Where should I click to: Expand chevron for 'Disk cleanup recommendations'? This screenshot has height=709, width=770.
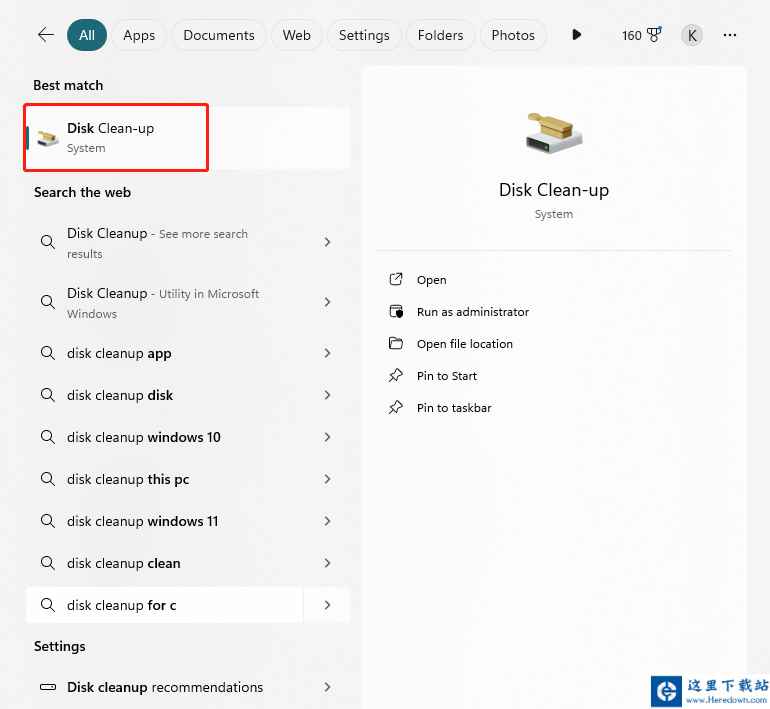(327, 687)
